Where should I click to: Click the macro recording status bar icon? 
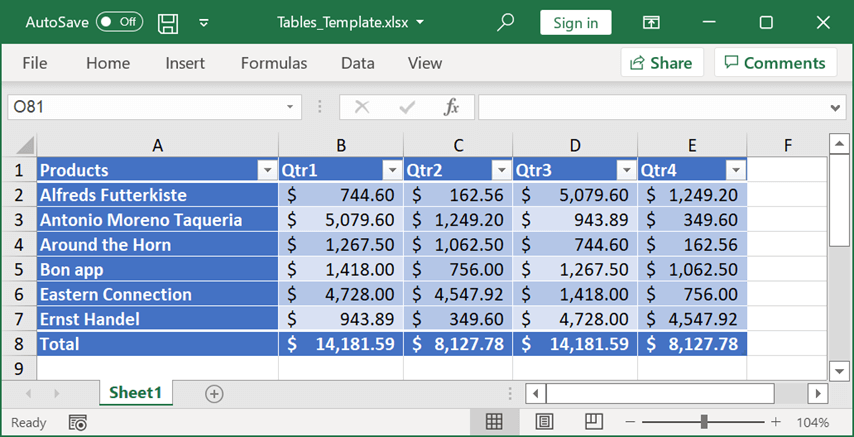[77, 422]
